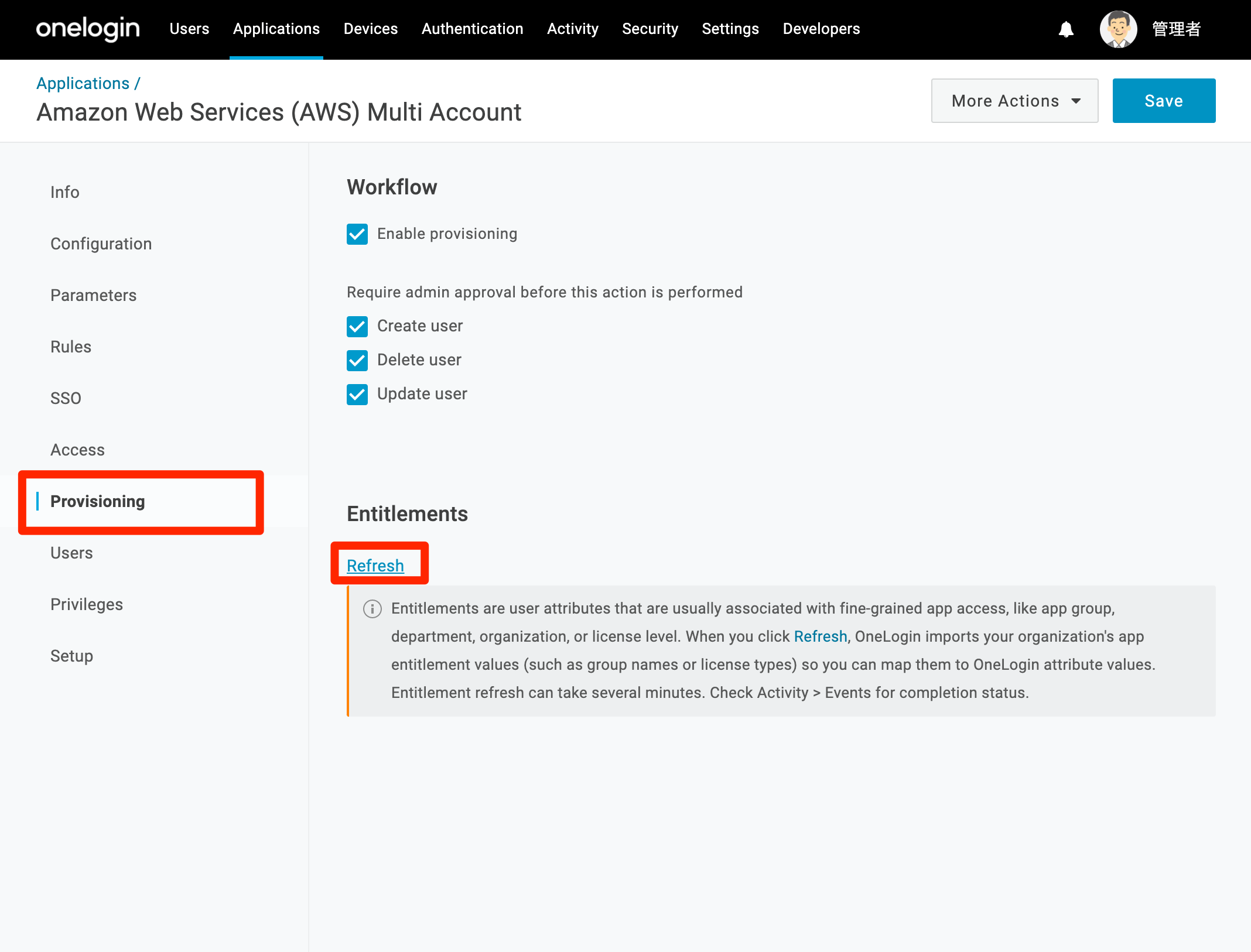Image resolution: width=1251 pixels, height=952 pixels.
Task: Open the Privileges sidebar tab
Action: [x=87, y=604]
